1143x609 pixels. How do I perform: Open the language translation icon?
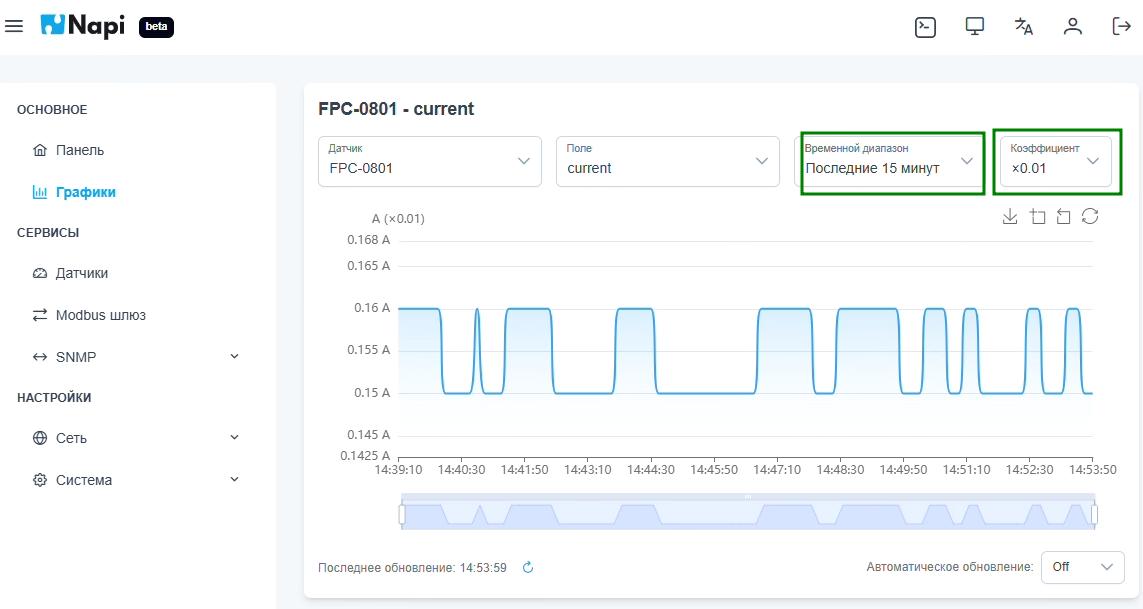[x=1023, y=27]
